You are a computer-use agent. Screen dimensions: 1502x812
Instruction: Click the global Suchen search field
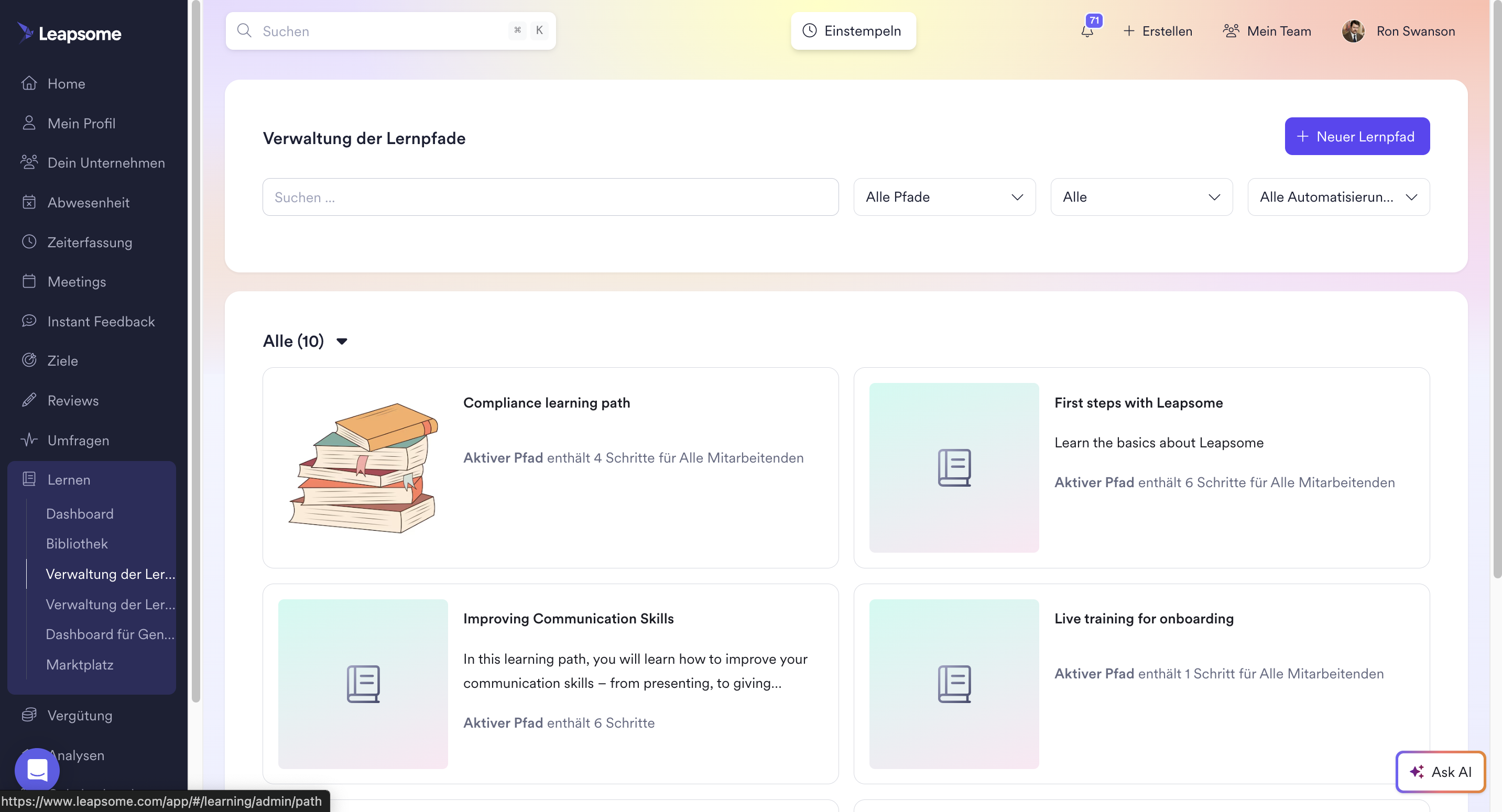click(390, 31)
